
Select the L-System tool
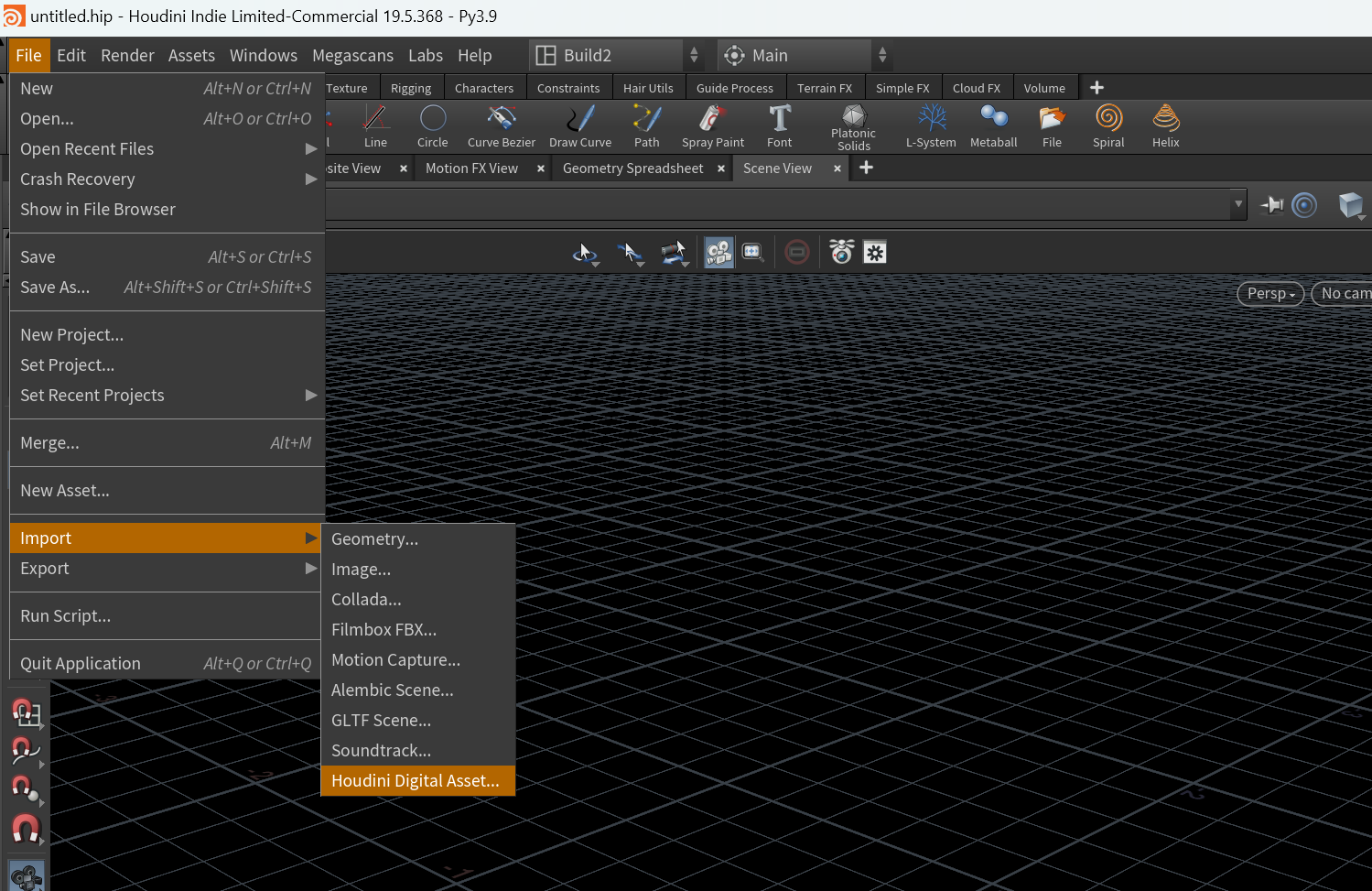point(931,126)
